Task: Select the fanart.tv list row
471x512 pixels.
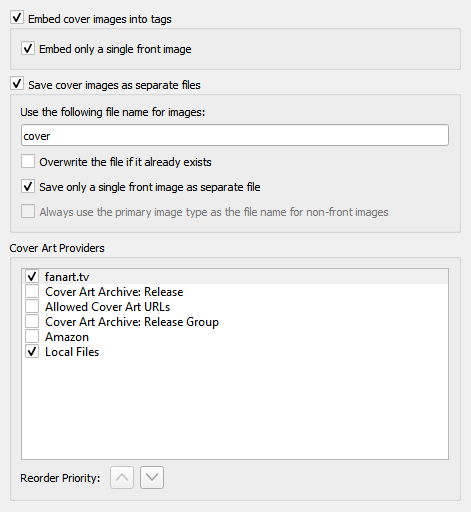Action: click(x=235, y=276)
